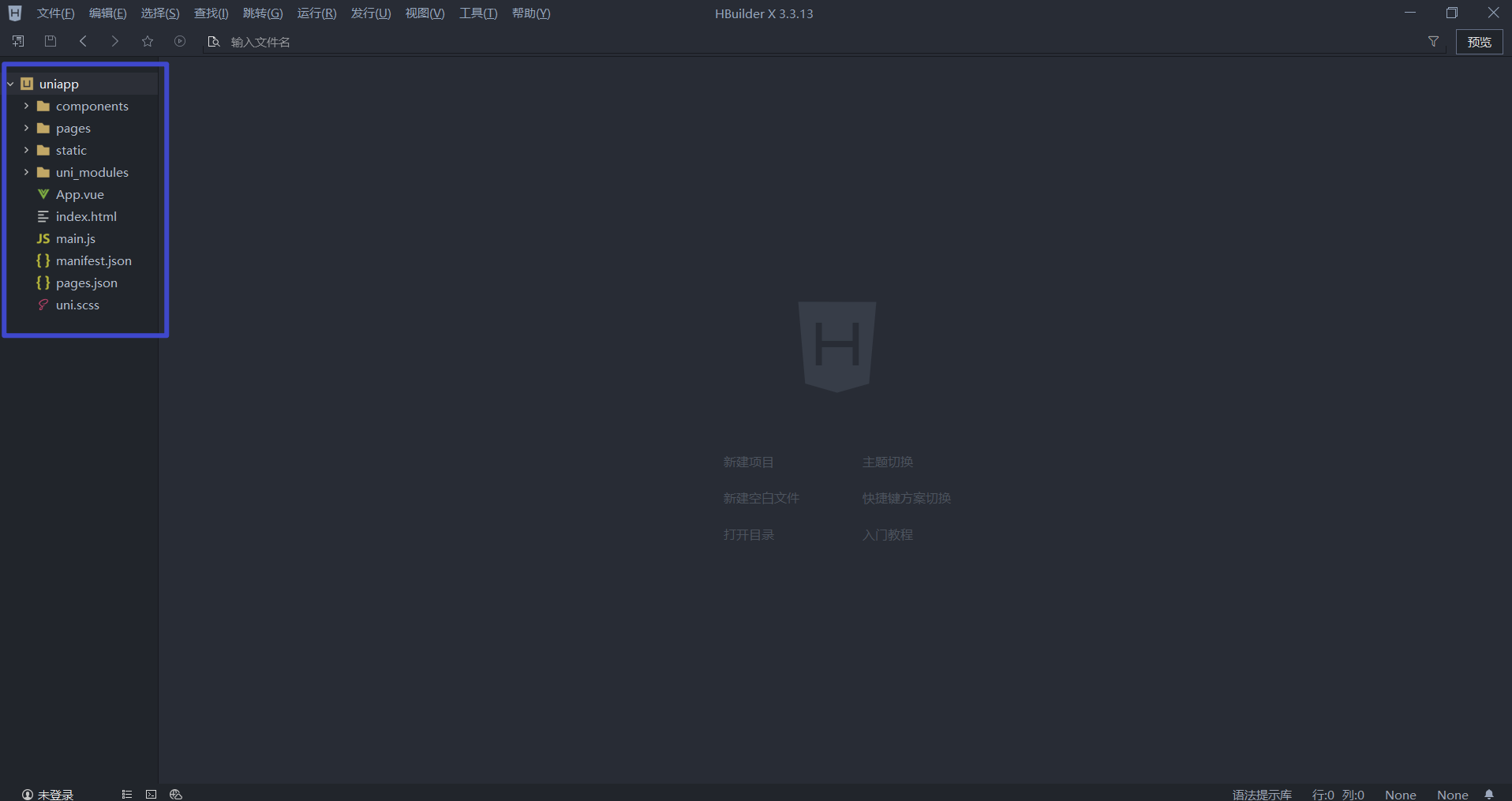Select the uni_modules folder name

[x=92, y=172]
